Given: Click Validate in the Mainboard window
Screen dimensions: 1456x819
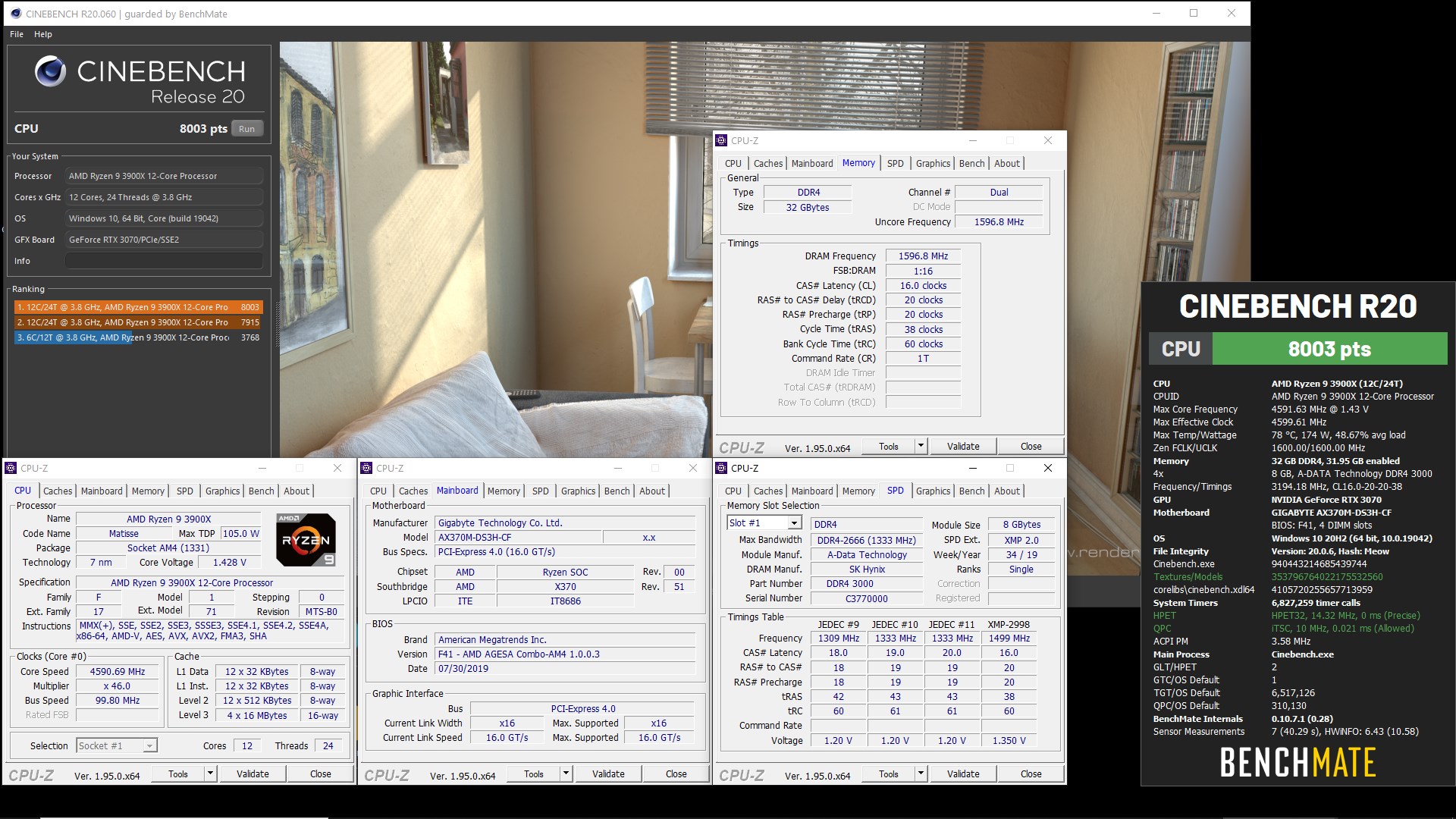Looking at the screenshot, I should pyautogui.click(x=608, y=773).
